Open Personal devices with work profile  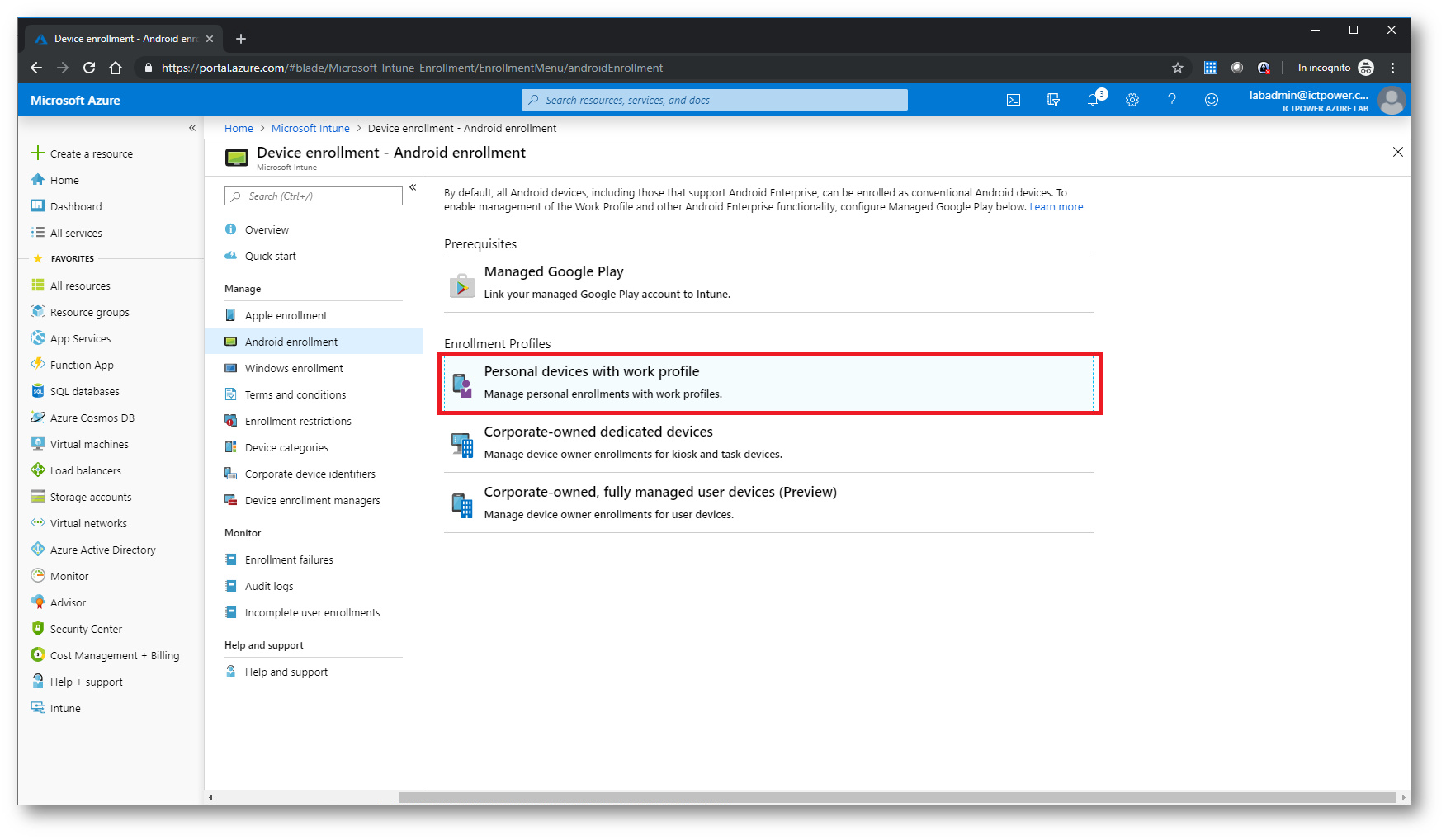(768, 383)
